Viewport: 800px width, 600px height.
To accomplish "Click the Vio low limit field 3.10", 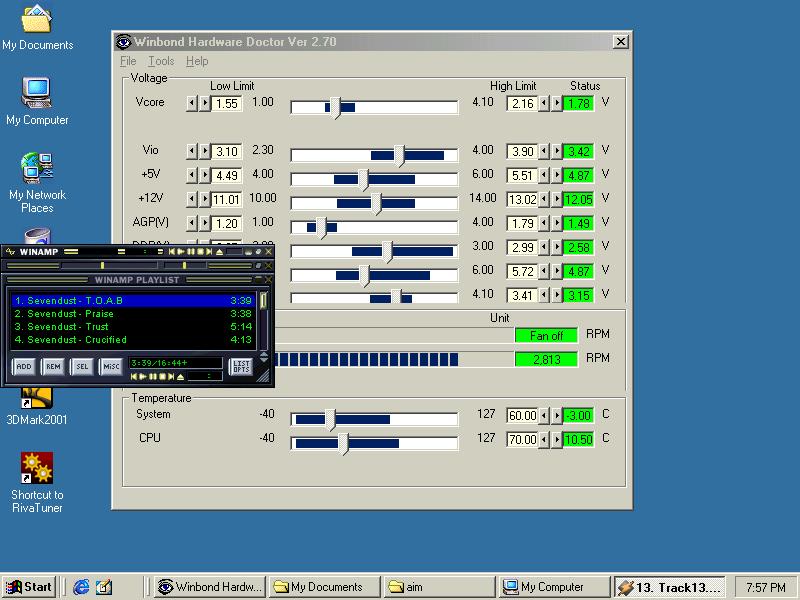I will click(x=227, y=152).
